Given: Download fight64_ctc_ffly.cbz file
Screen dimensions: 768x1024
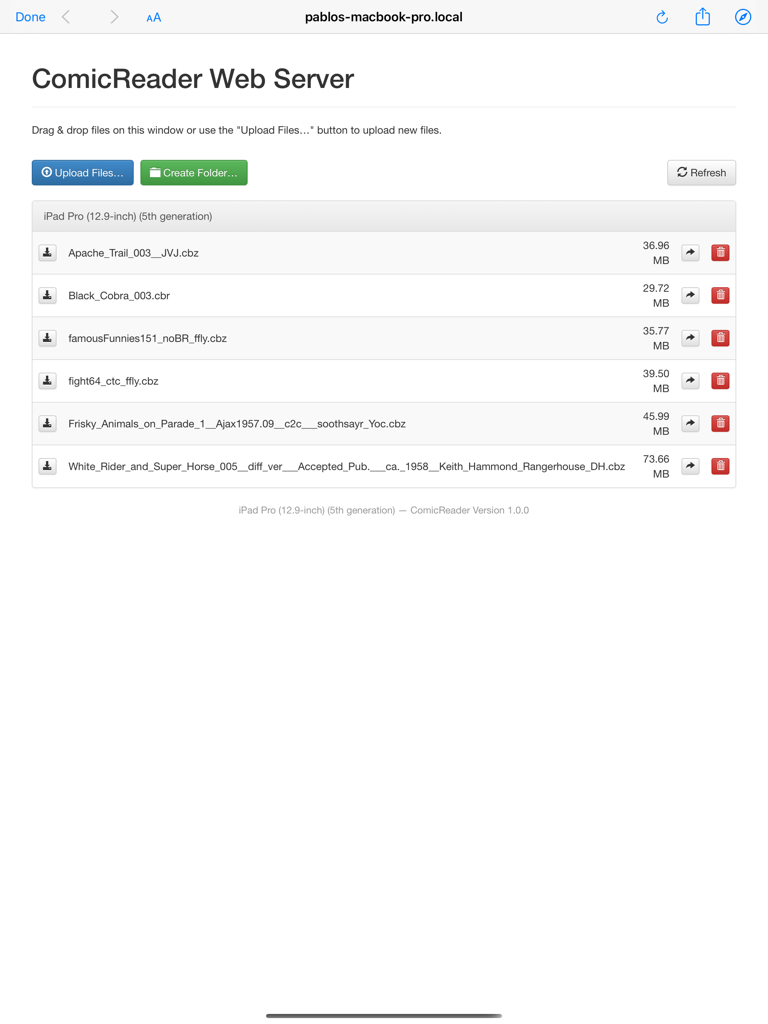Looking at the screenshot, I should click(x=47, y=381).
